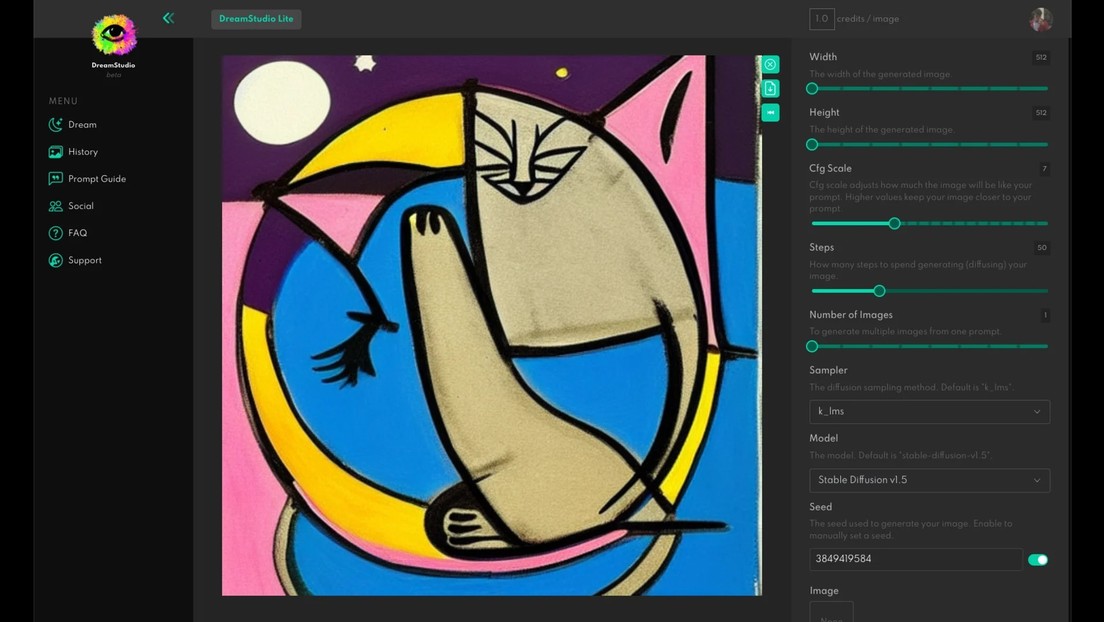1104x622 pixels.
Task: Click the skip-back icon beside the image
Action: pyautogui.click(x=770, y=113)
